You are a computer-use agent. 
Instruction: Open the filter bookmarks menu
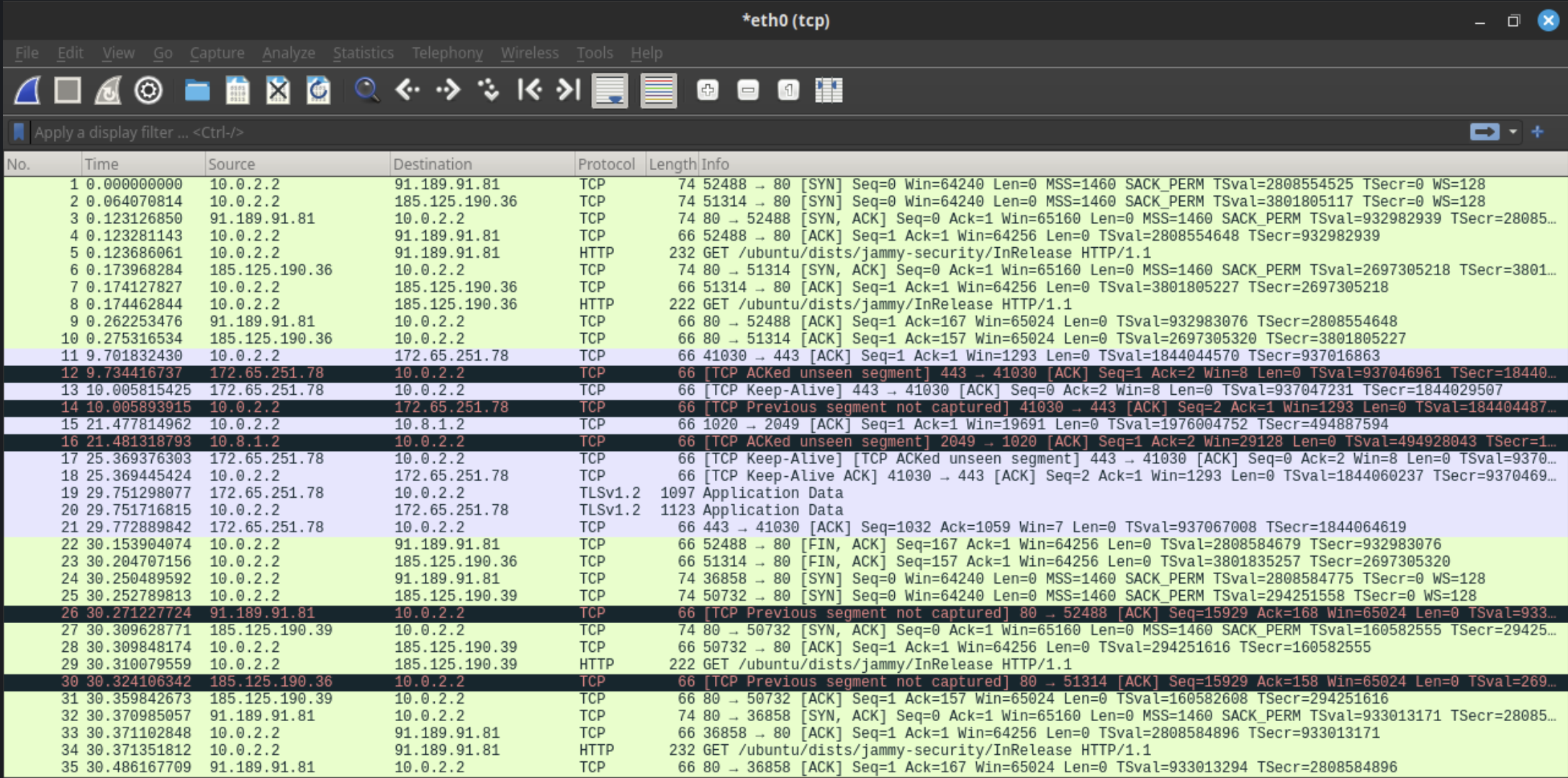(x=19, y=132)
